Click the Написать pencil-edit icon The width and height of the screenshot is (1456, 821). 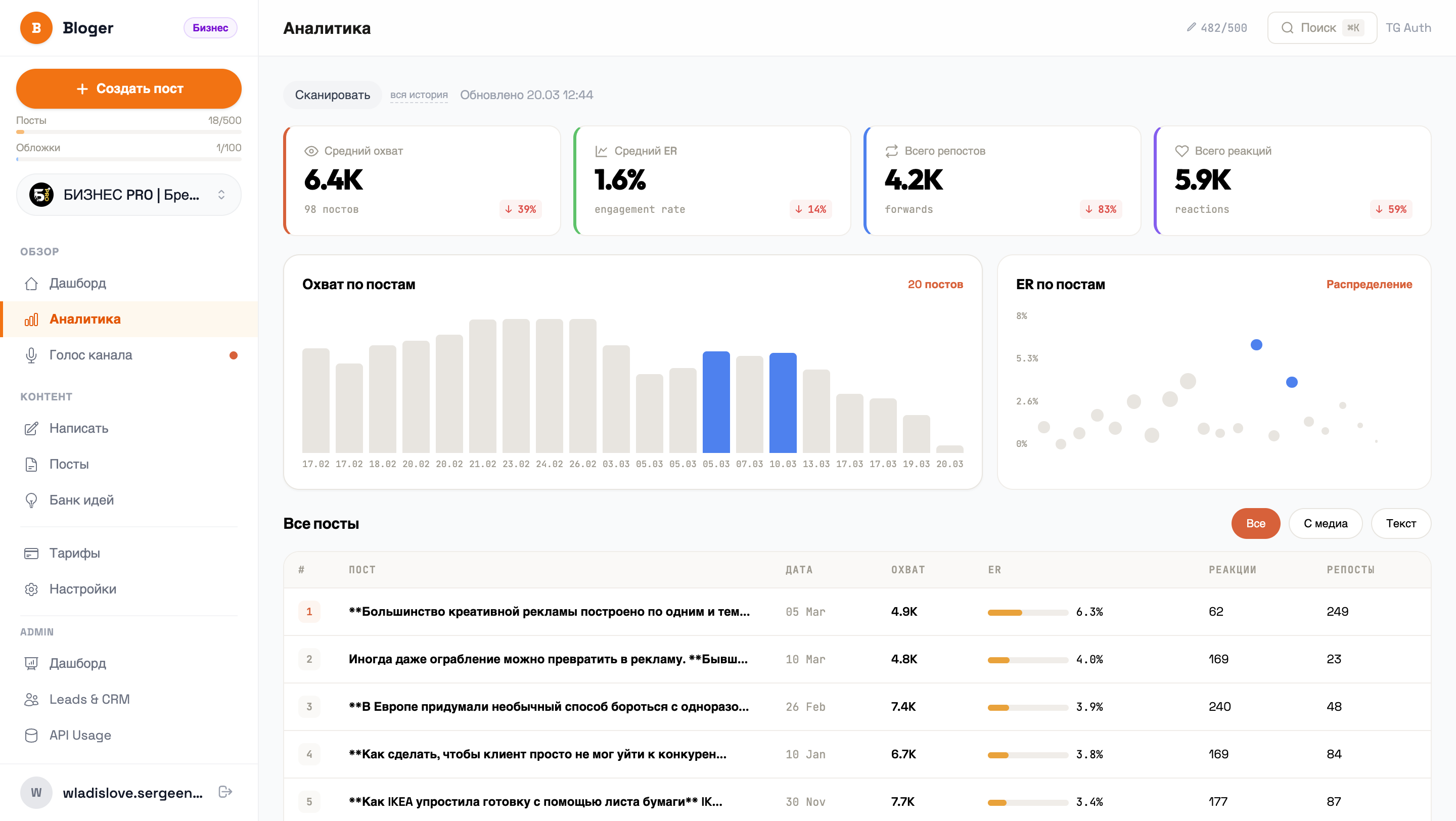31,428
